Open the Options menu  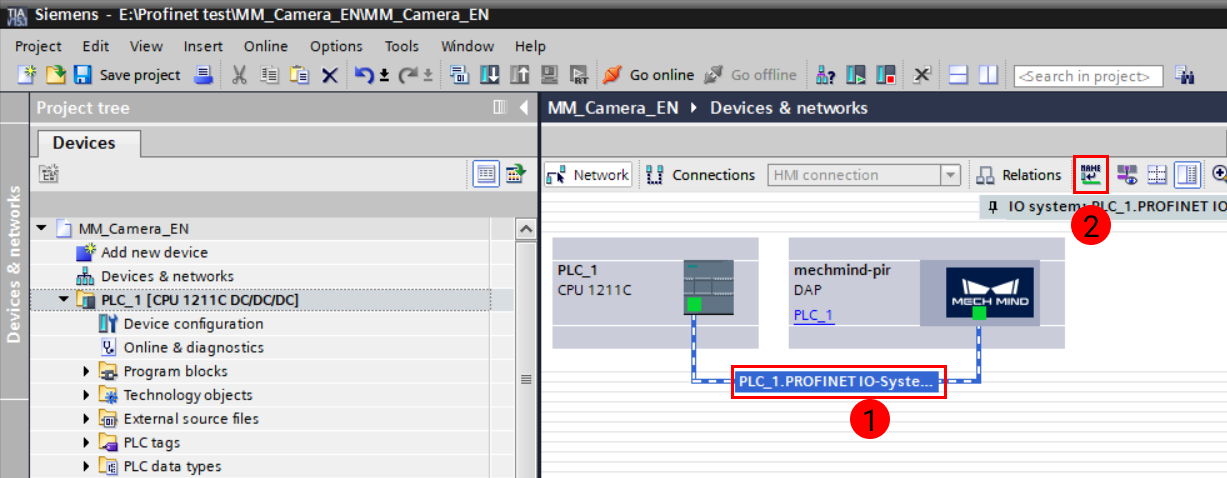click(336, 46)
